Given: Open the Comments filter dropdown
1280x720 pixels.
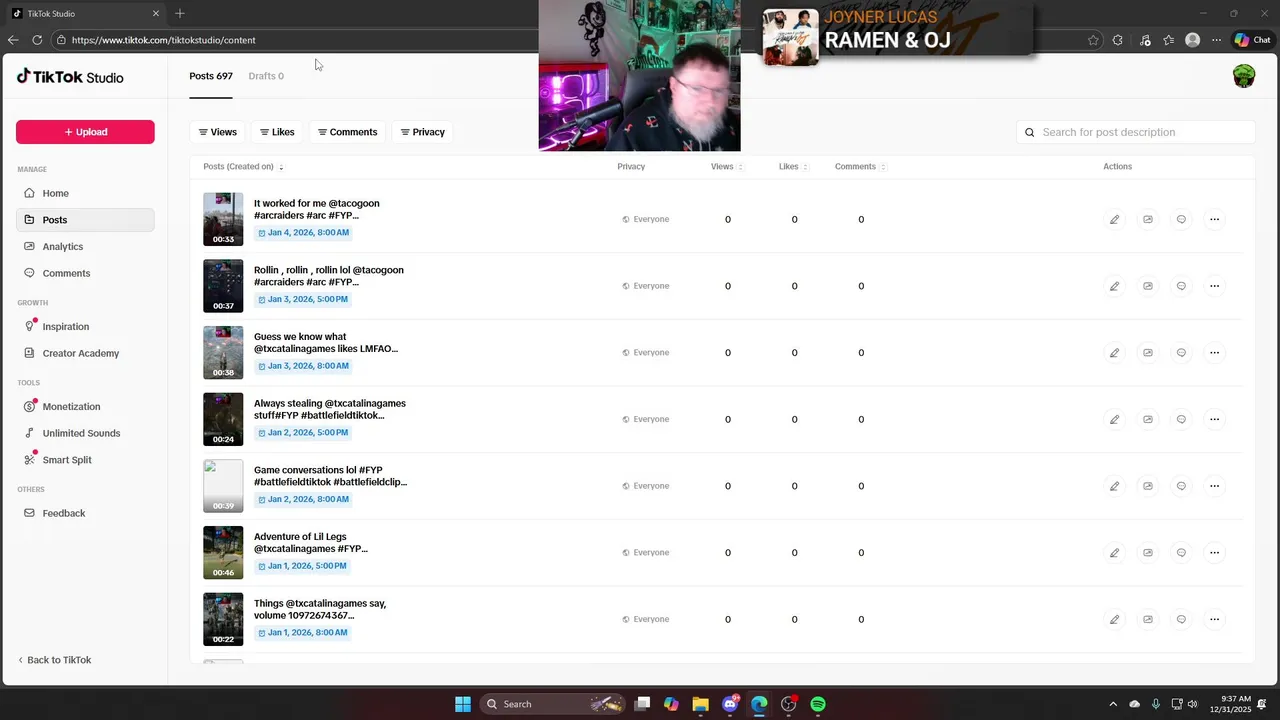Looking at the screenshot, I should pos(347,132).
